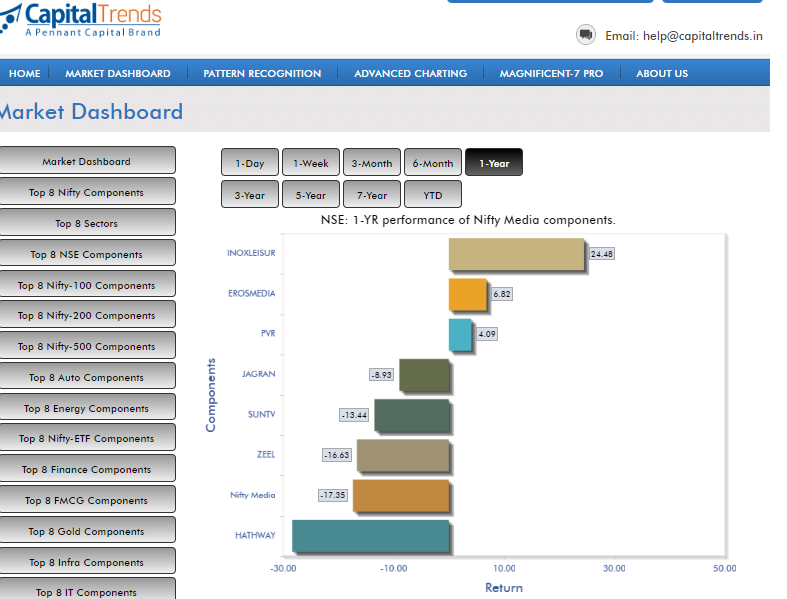Open the HOME menu item

(25, 73)
